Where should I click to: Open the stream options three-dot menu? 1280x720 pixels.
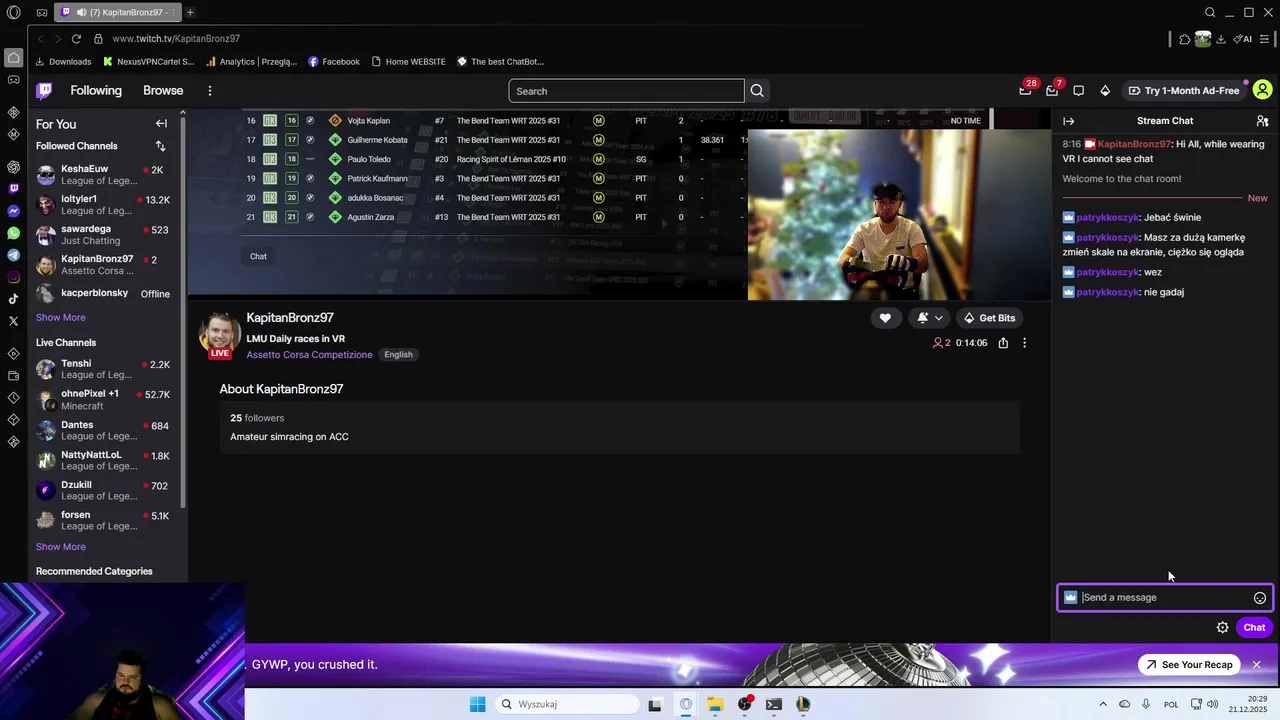[1024, 343]
